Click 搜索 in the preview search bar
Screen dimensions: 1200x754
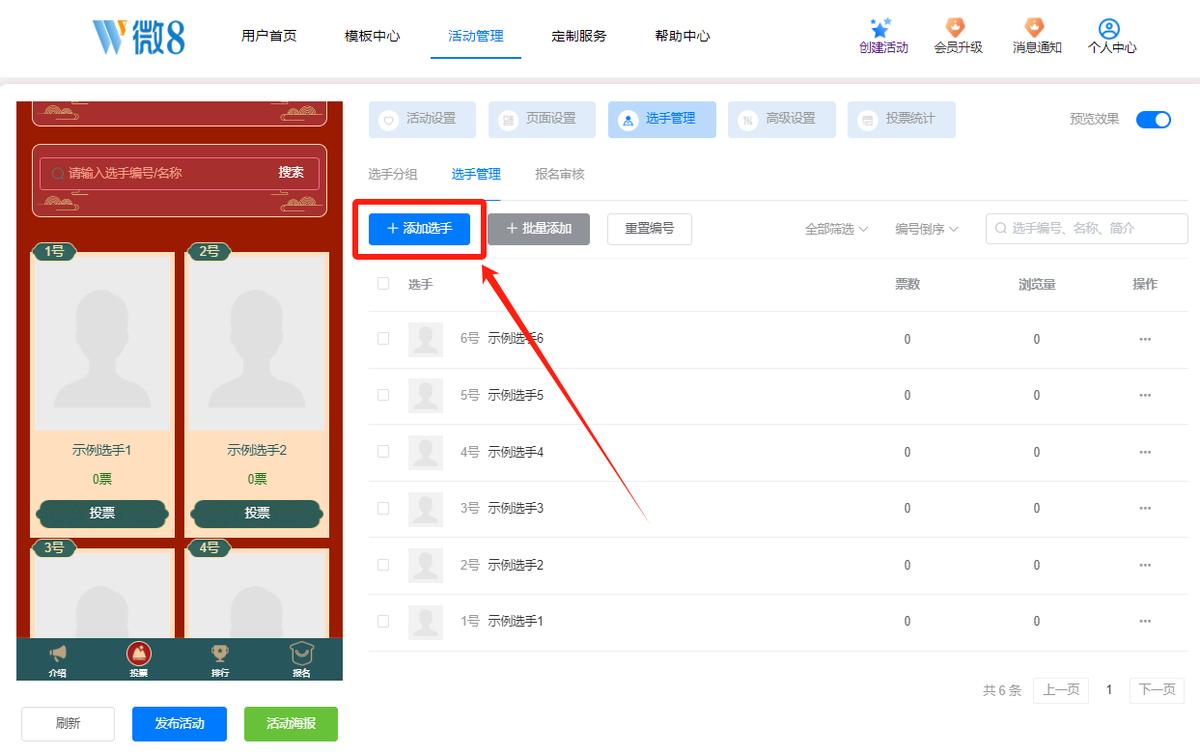point(291,173)
